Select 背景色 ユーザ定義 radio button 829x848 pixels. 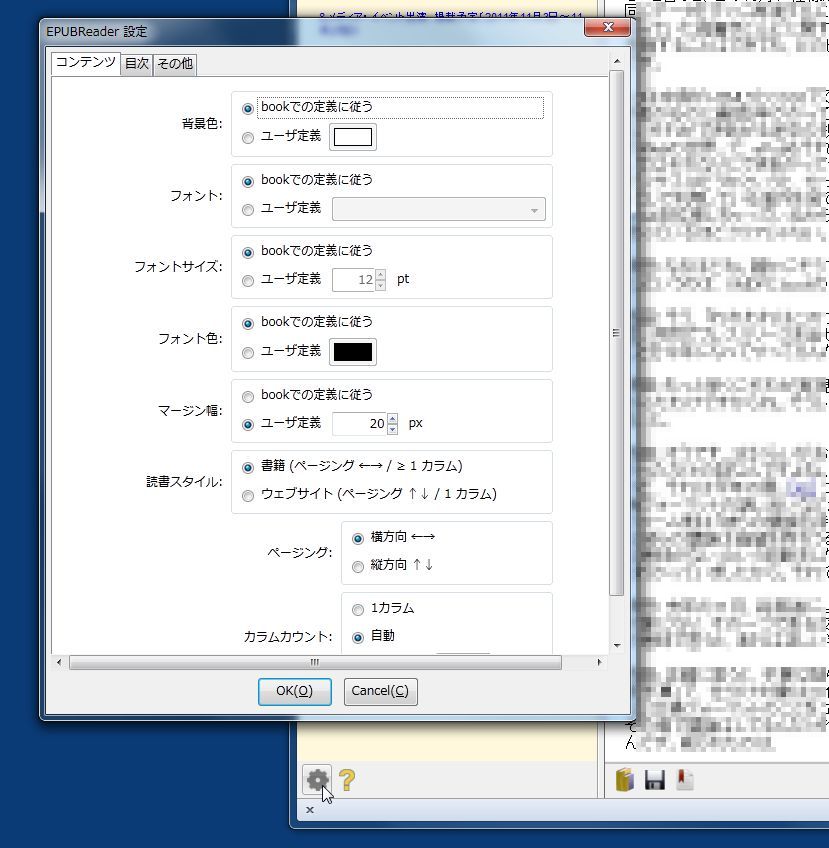pyautogui.click(x=248, y=137)
